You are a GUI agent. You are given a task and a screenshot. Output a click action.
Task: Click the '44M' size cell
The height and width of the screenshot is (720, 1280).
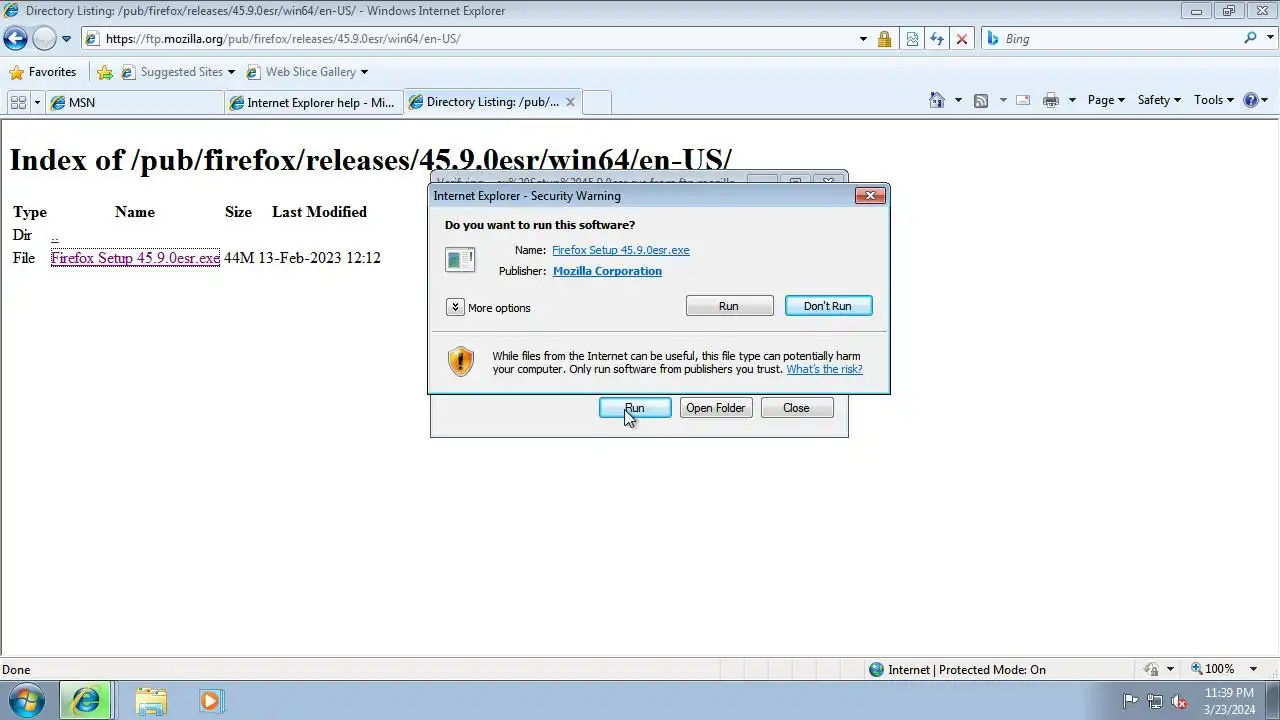(x=239, y=258)
